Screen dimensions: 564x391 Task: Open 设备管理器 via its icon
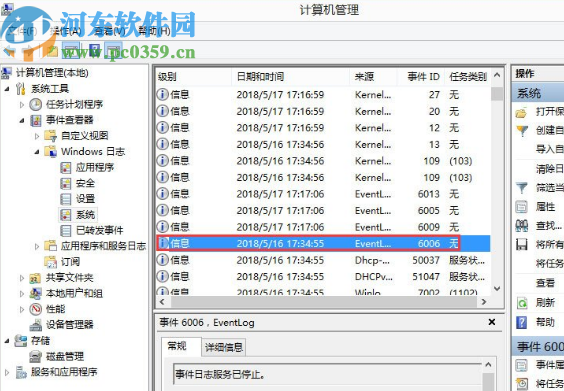[35, 325]
